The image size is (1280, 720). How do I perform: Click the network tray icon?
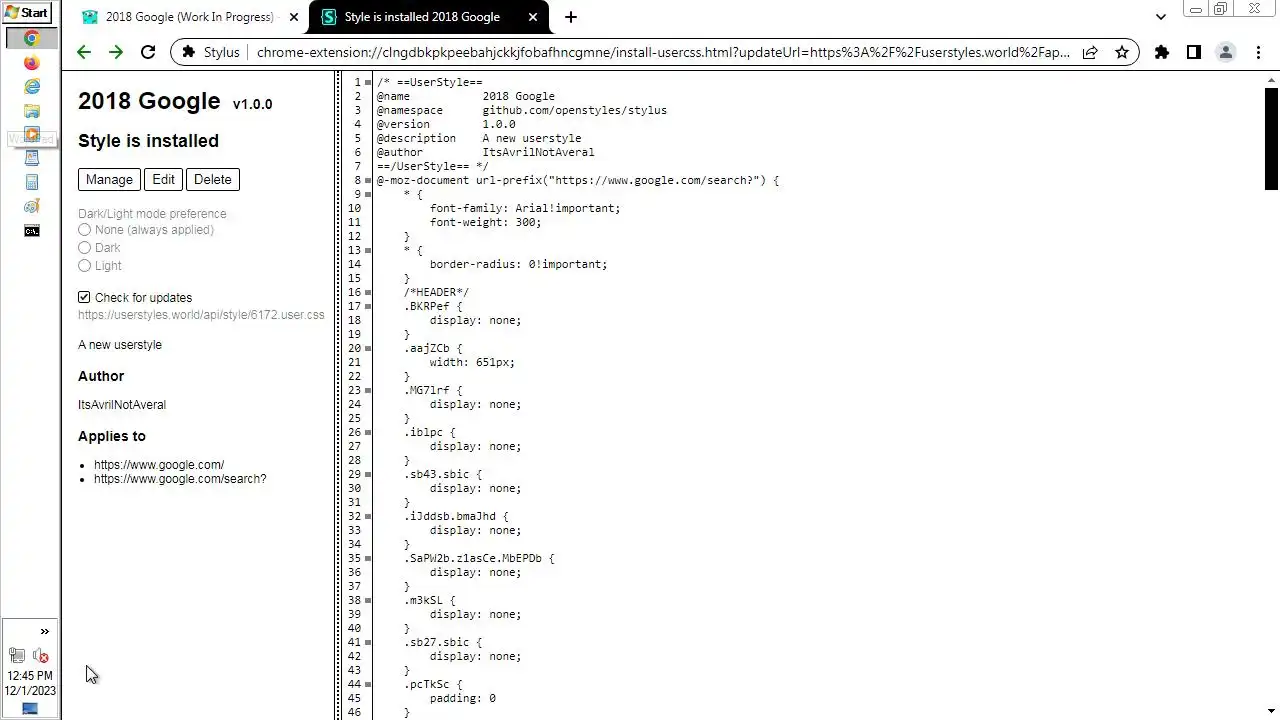click(17, 656)
